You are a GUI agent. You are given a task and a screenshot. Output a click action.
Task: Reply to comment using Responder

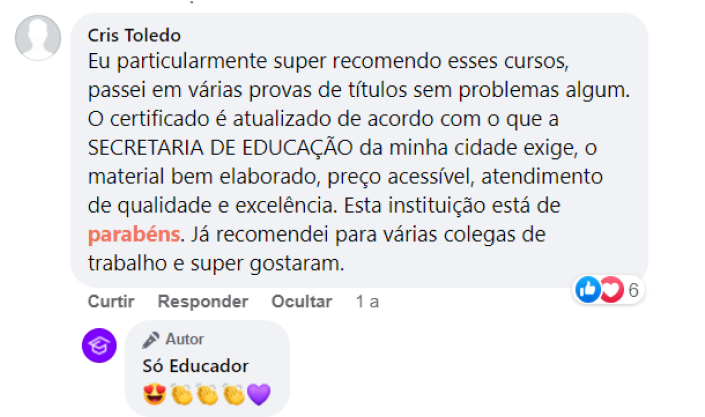click(x=203, y=301)
